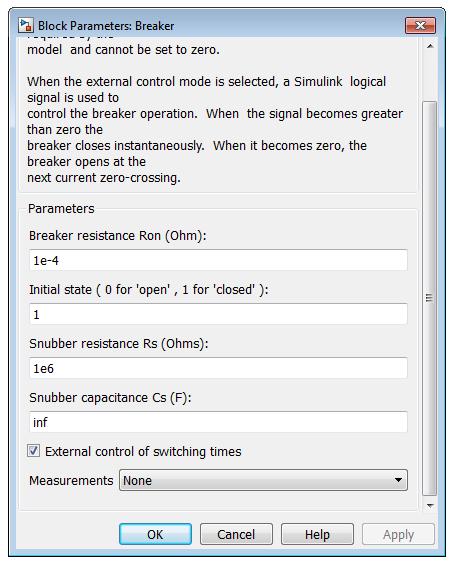This screenshot has width=458, height=569.
Task: Click the Cancel button
Action: [236, 534]
